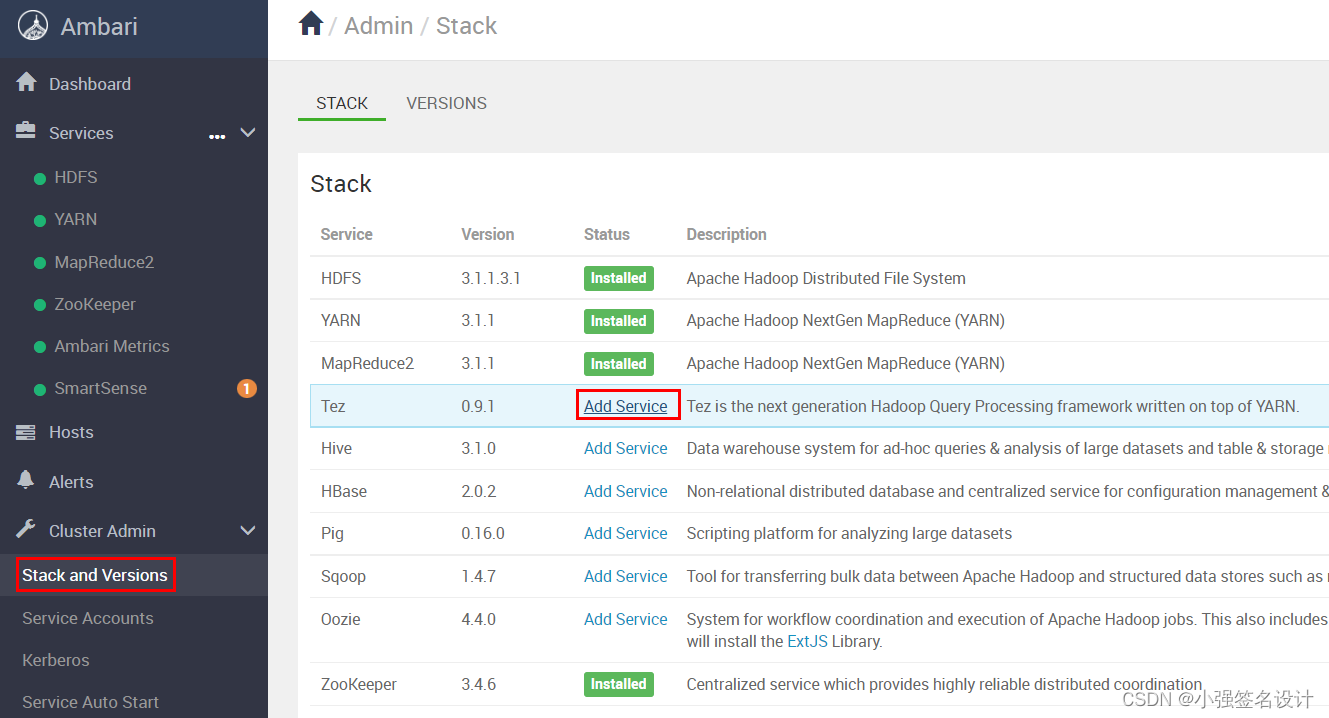Screen dimensions: 1329x718
Task: Click the green status dot beside Ambari Metrics
Action: point(40,348)
